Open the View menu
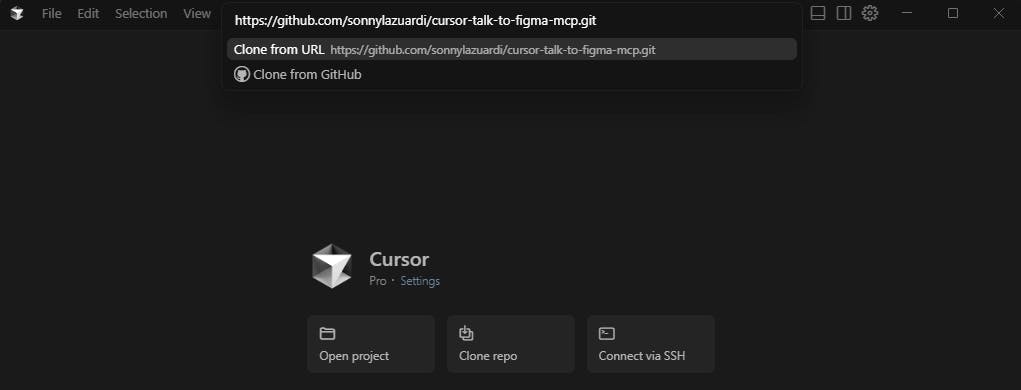The height and width of the screenshot is (390, 1021). [197, 13]
